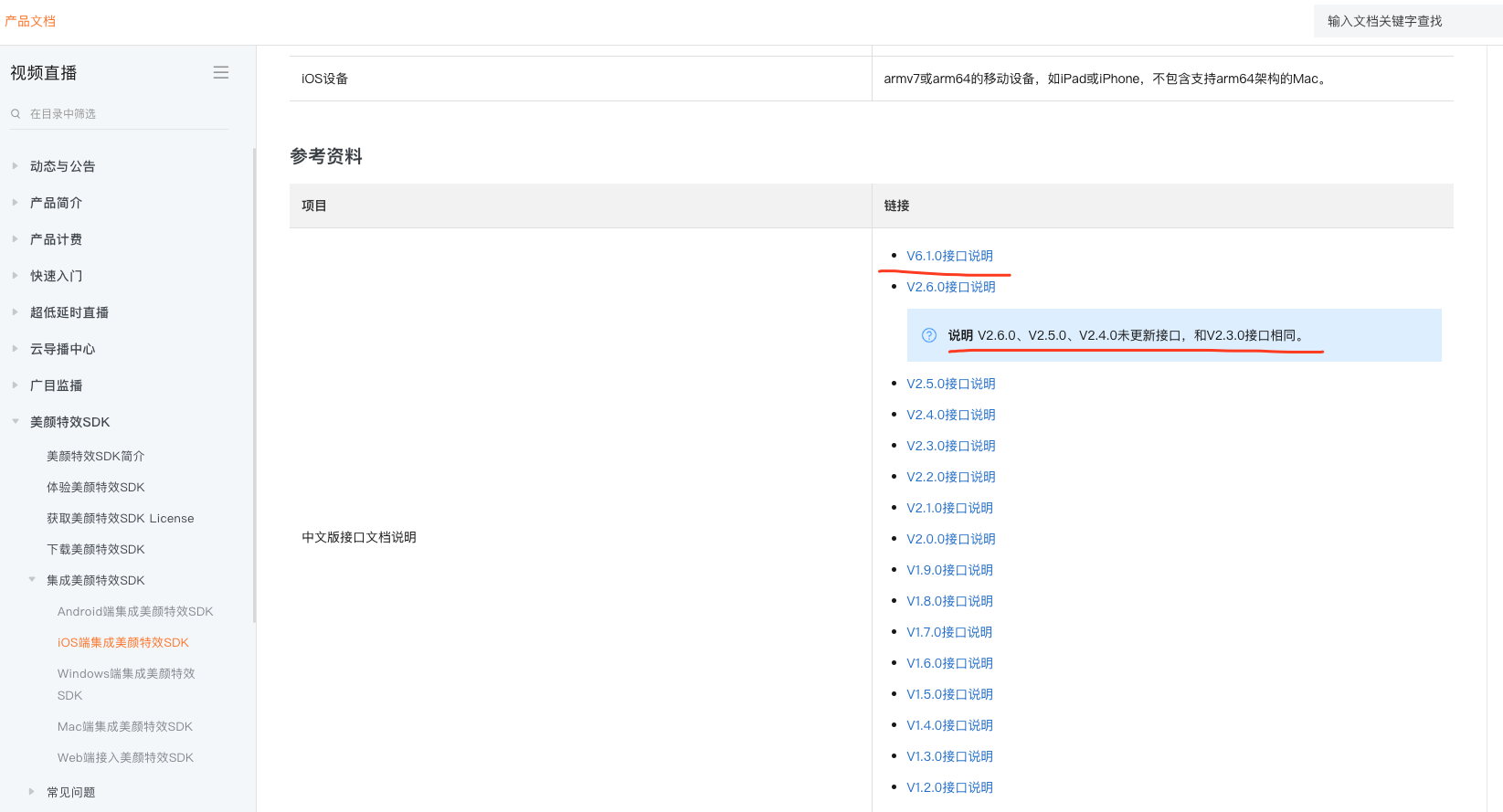Open 下载美颜特效SDK page

click(96, 549)
